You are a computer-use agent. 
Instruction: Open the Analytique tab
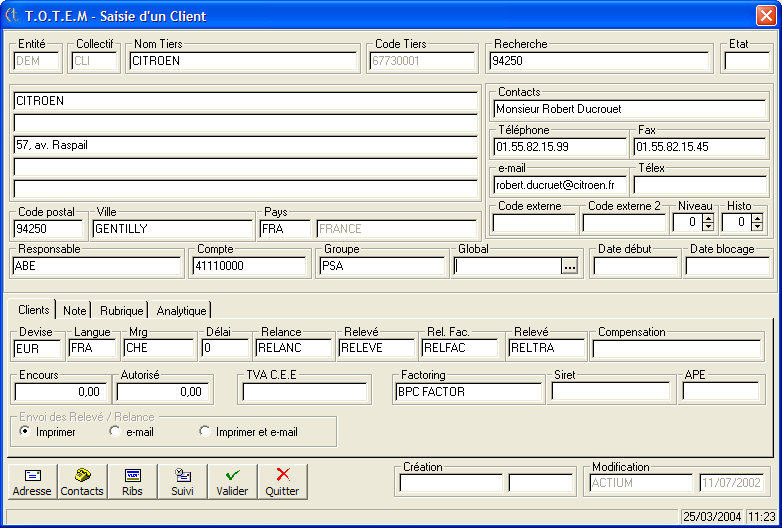pos(181,311)
